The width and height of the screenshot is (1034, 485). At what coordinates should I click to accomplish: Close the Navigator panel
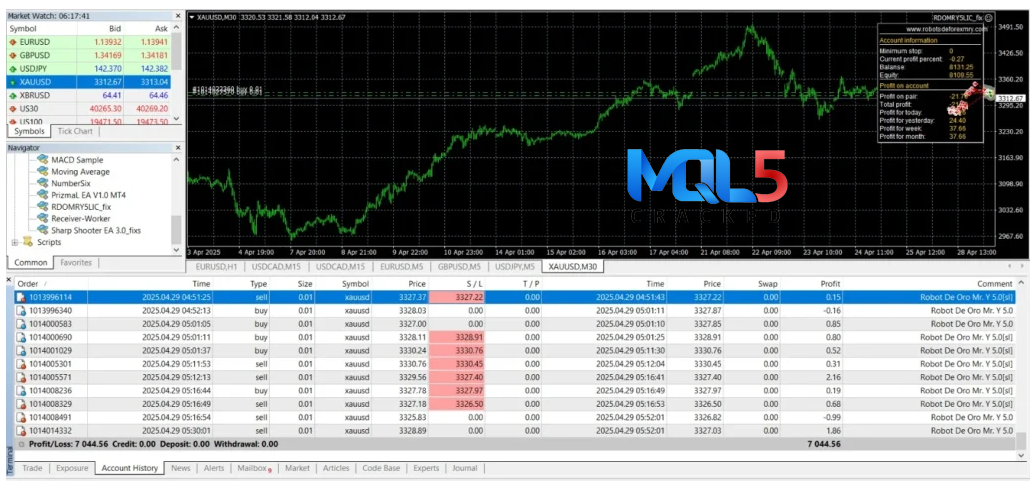pyautogui.click(x=177, y=148)
